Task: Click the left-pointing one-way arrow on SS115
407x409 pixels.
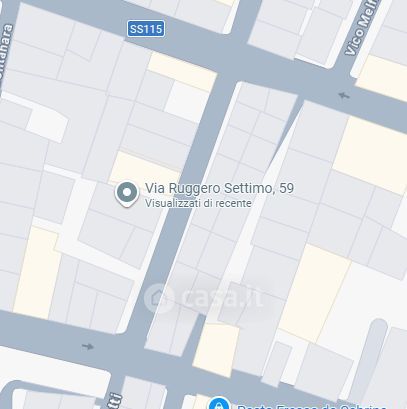Action: tap(344, 96)
